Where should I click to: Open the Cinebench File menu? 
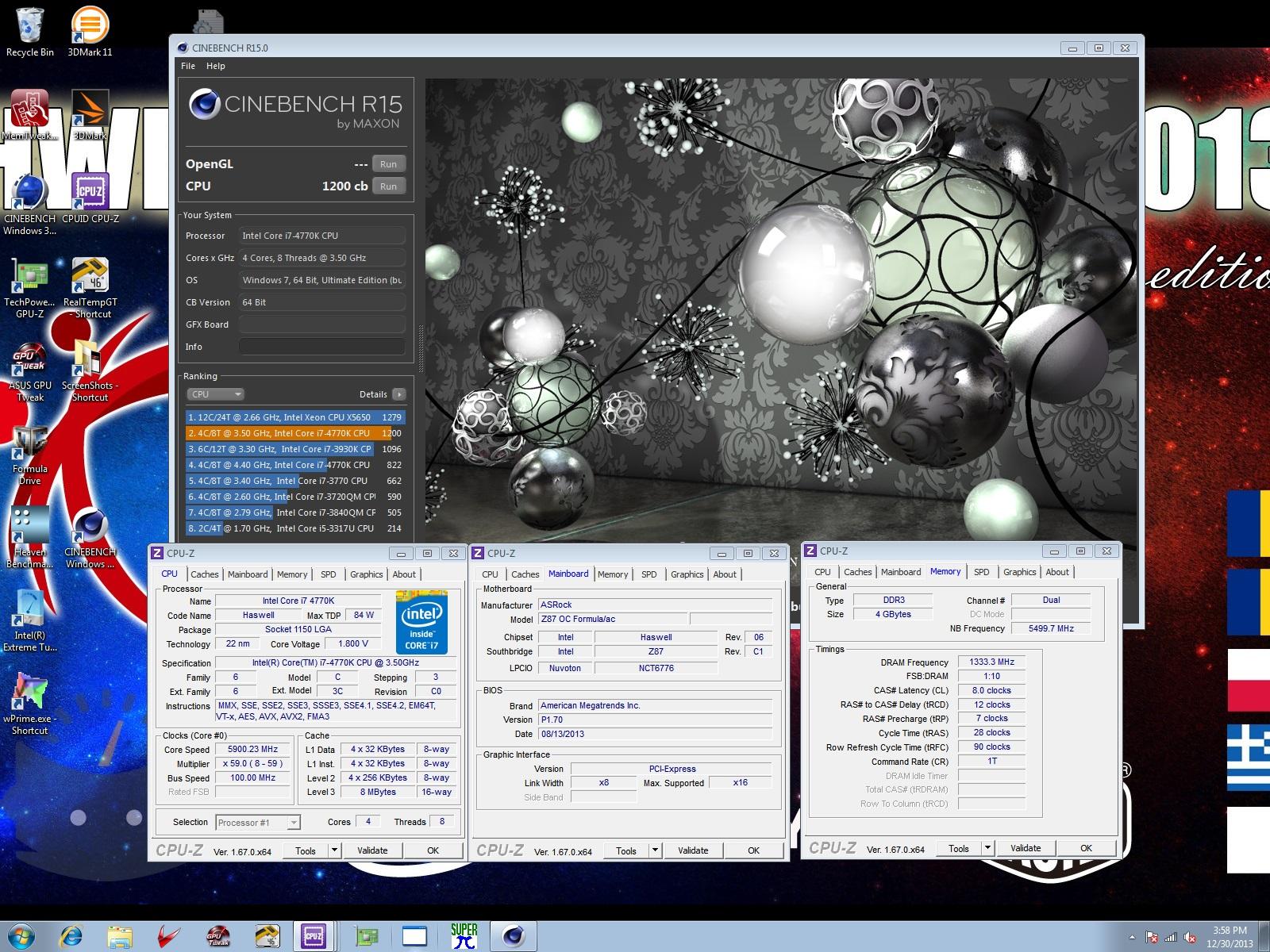188,66
